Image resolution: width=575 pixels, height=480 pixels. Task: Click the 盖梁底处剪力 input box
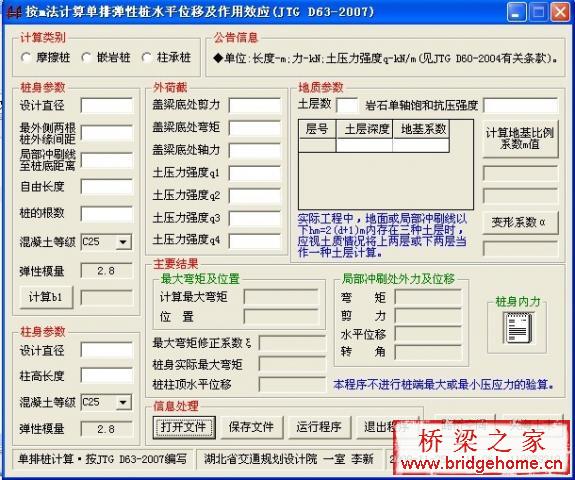tap(255, 106)
